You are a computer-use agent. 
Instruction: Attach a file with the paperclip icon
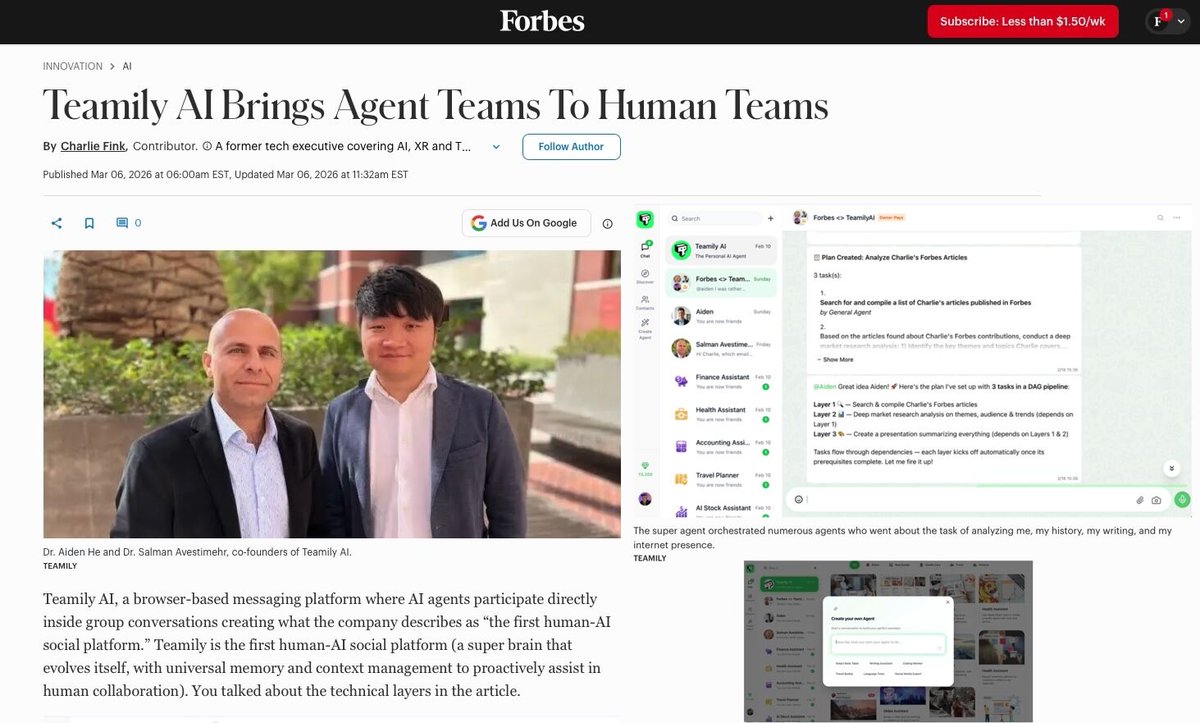coord(1140,499)
